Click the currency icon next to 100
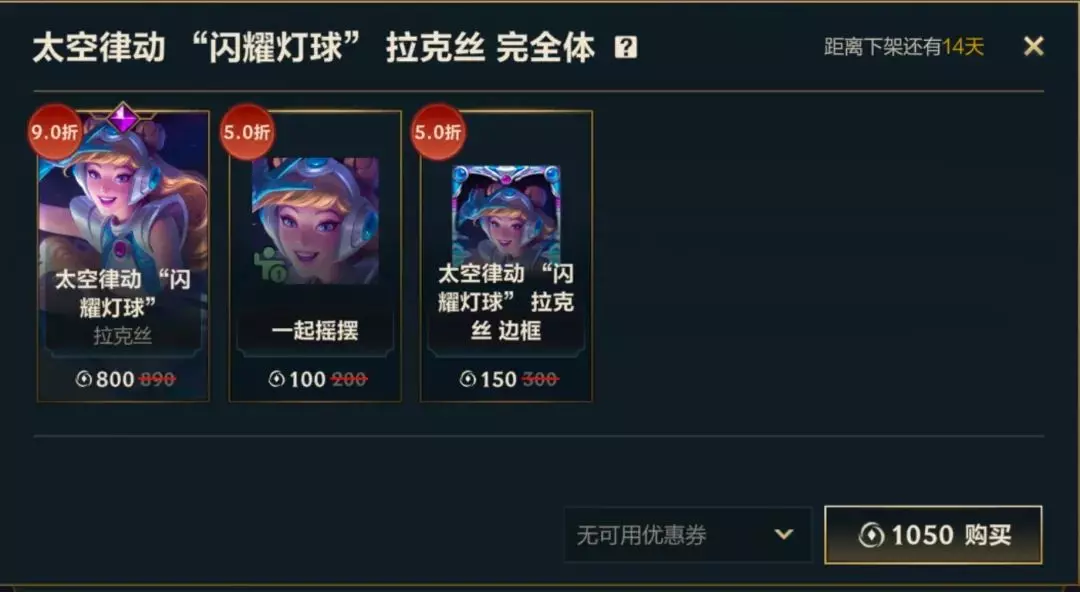This screenshot has width=1080, height=592. coord(276,378)
